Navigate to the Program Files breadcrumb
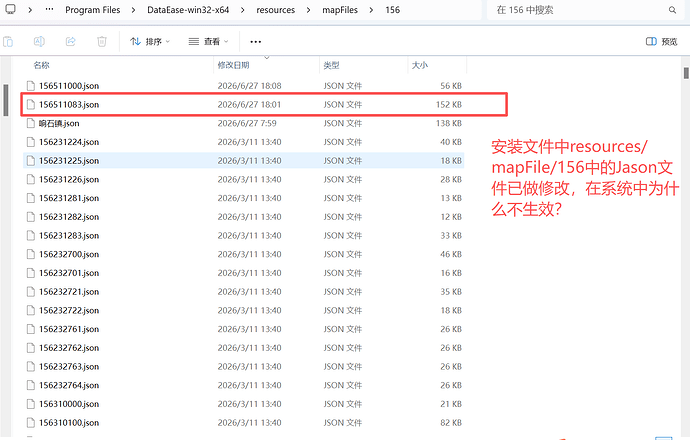Screen dimensions: 690x440 (92, 10)
